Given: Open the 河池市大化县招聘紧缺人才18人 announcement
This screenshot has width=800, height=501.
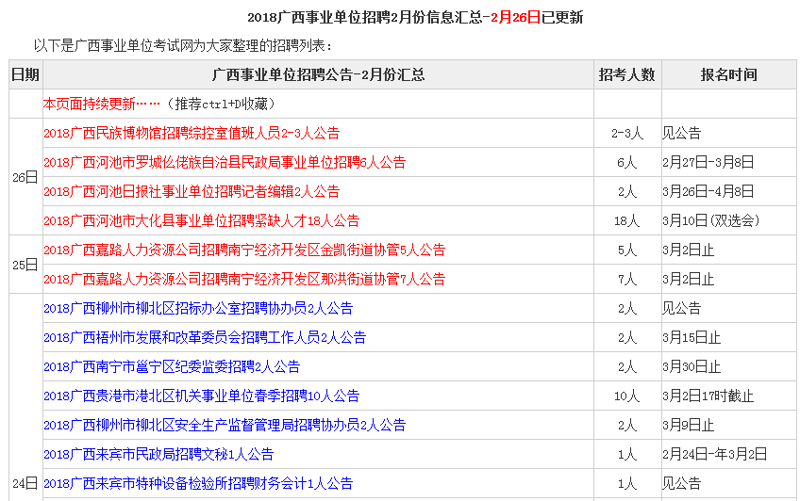Looking at the screenshot, I should [202, 220].
